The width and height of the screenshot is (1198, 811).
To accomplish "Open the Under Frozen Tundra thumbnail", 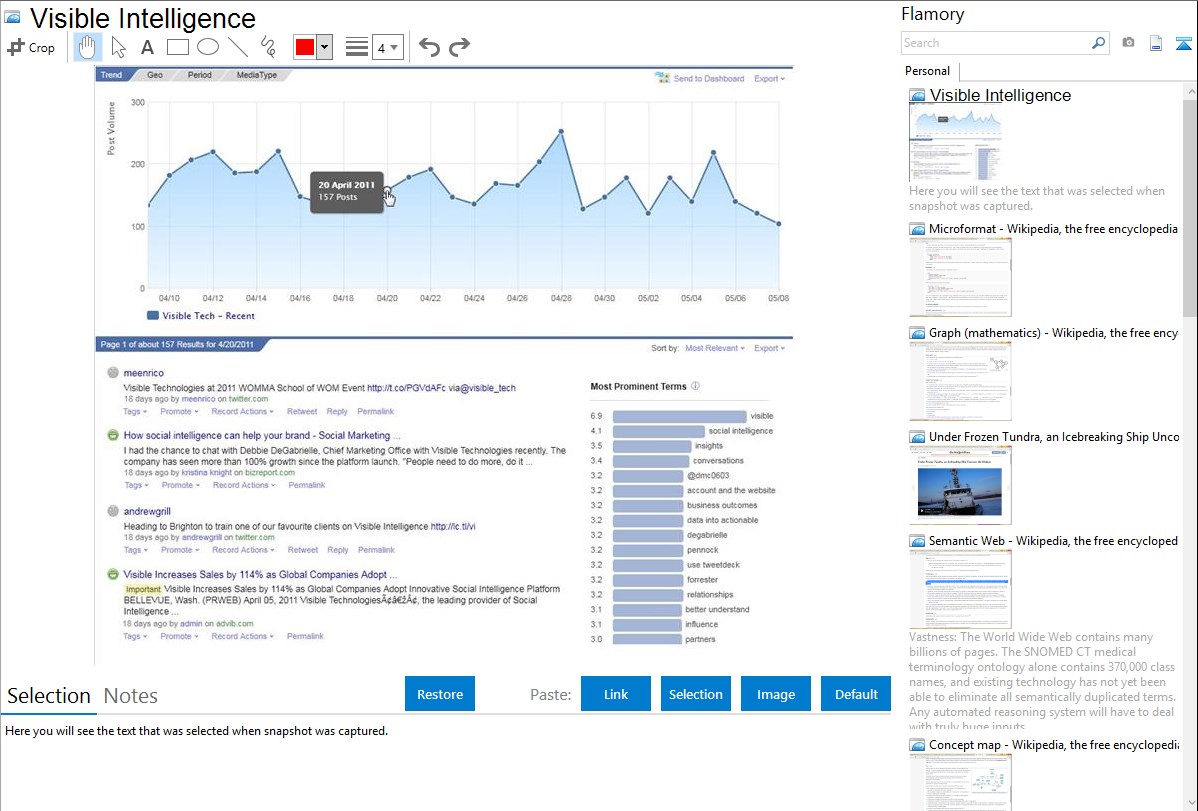I will click(x=960, y=485).
